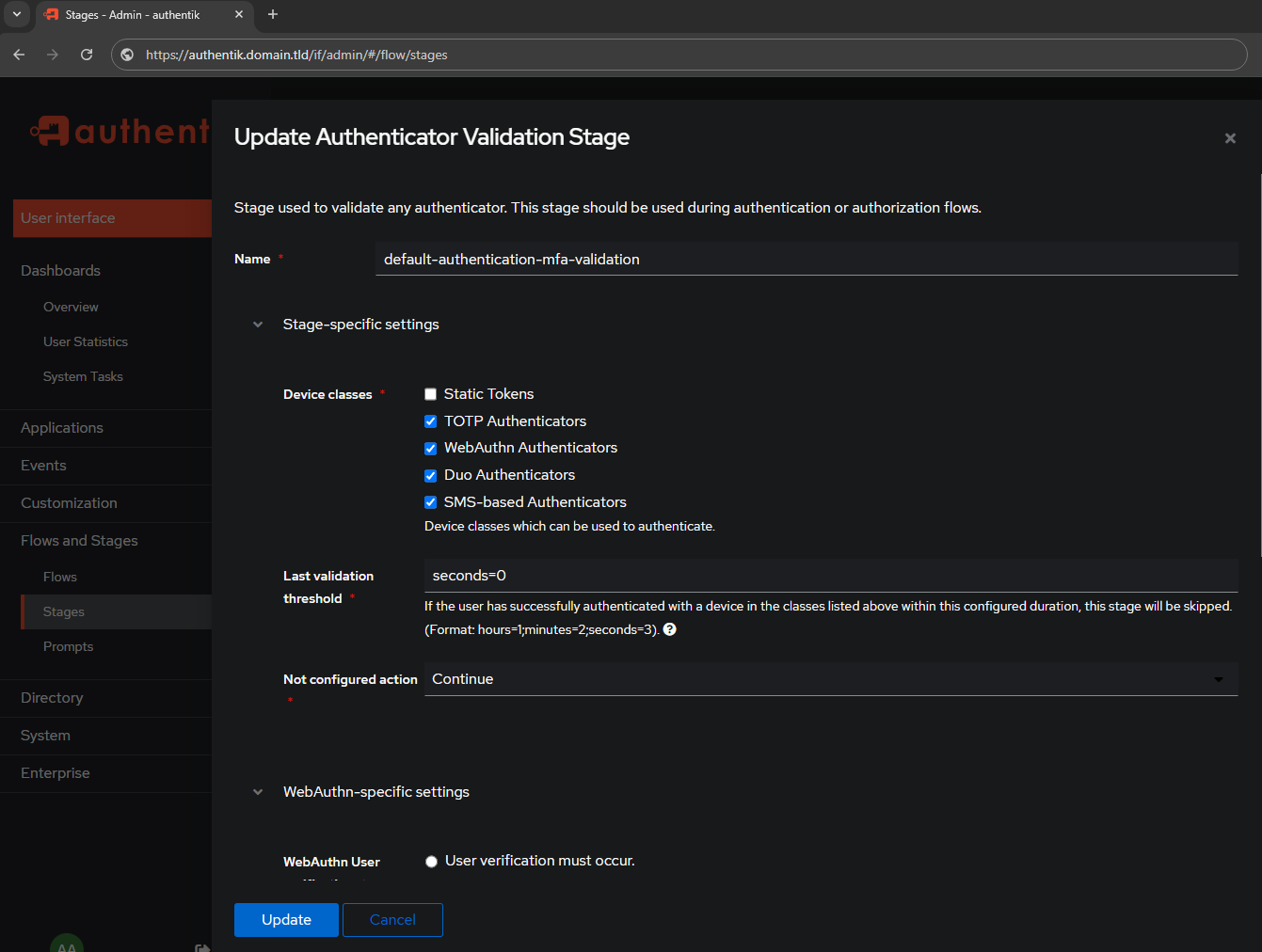Click the Cancel button
This screenshot has height=952, width=1262.
pyautogui.click(x=392, y=920)
